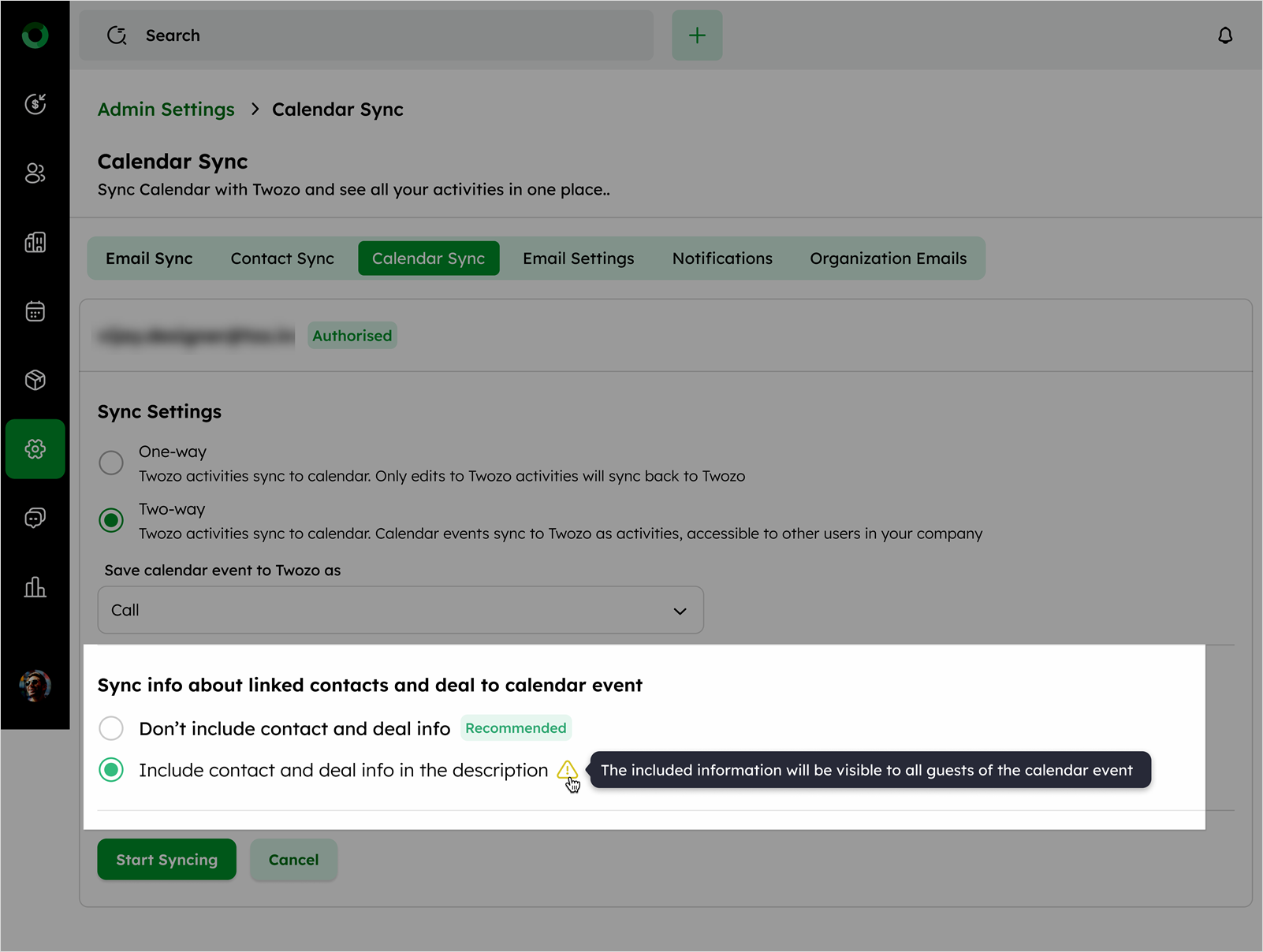Screen dimensions: 1263x952
Task: Focus the Search input field
Action: (x=367, y=35)
